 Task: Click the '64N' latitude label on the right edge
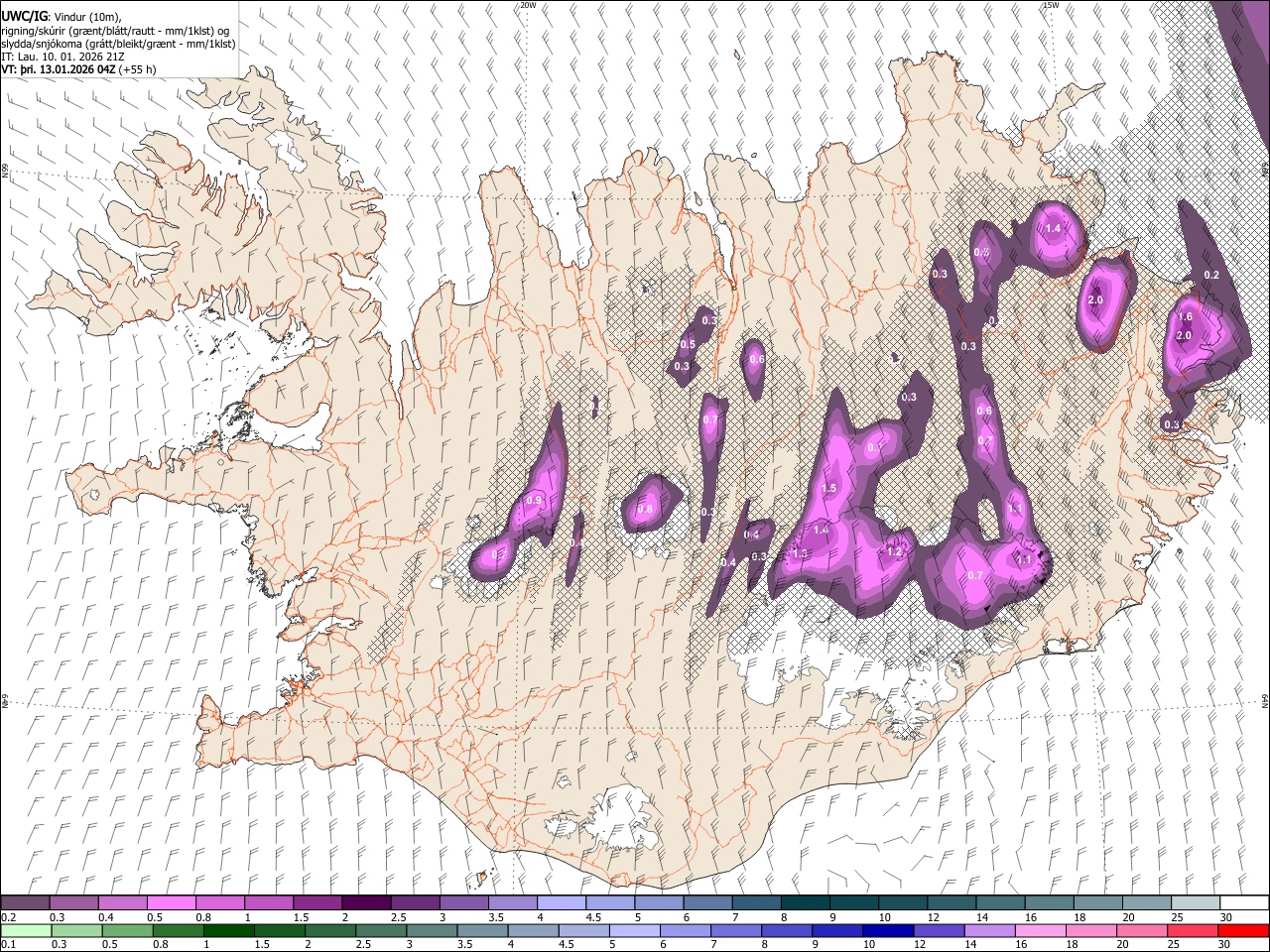pos(1265,701)
